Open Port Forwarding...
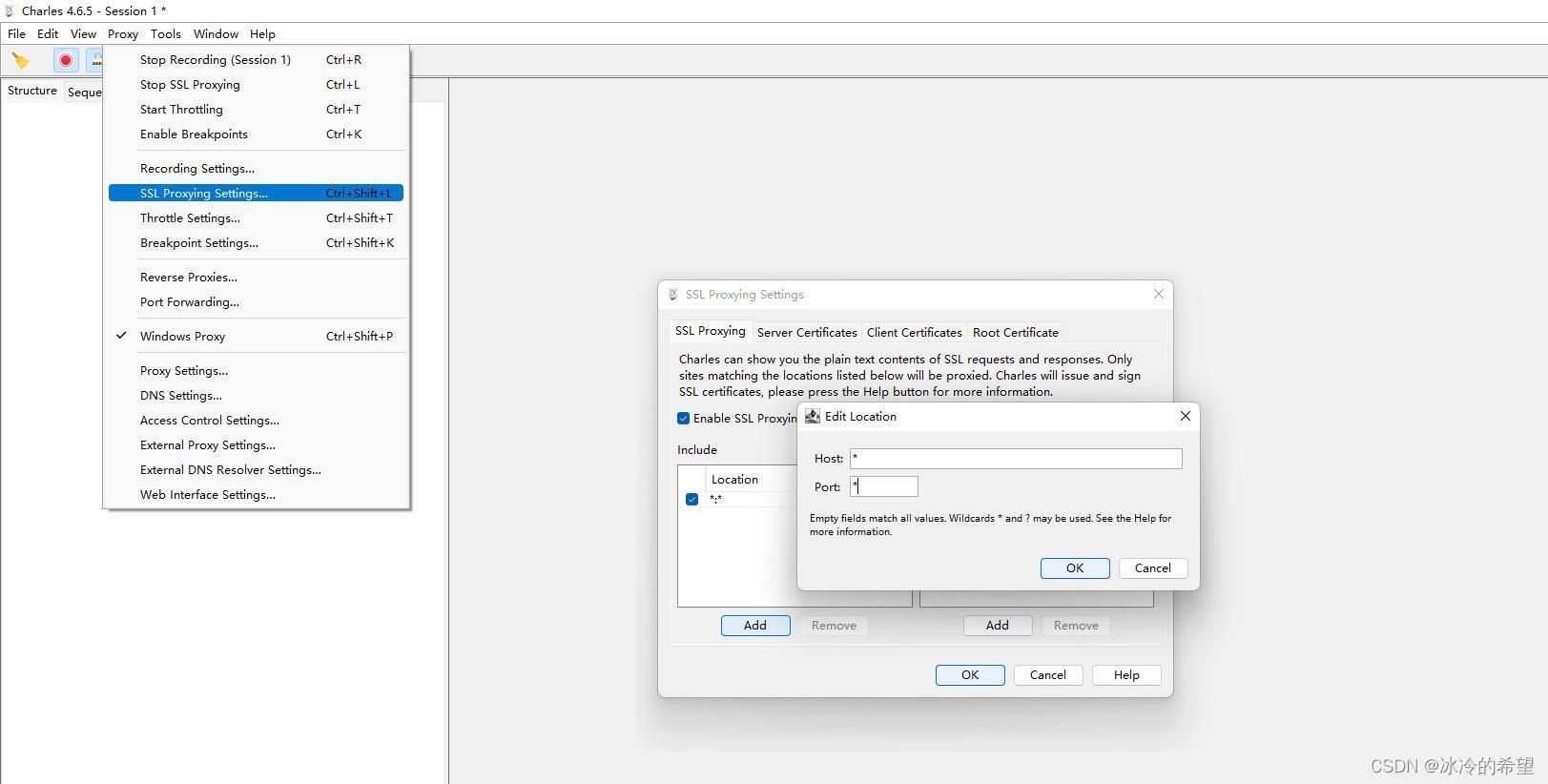 tap(257, 301)
